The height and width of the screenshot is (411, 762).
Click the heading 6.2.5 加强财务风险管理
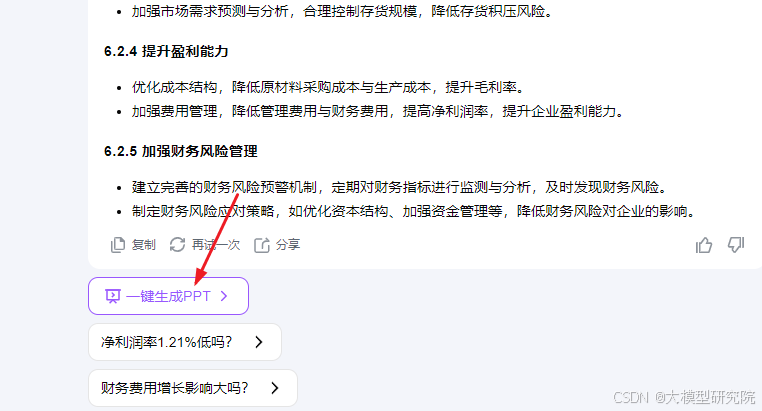[x=181, y=152]
